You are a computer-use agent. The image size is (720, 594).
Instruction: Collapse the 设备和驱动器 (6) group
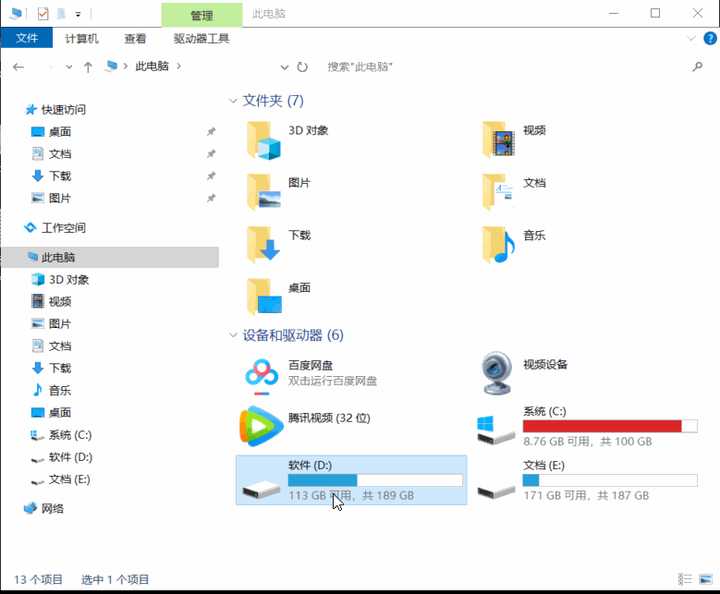pos(233,335)
